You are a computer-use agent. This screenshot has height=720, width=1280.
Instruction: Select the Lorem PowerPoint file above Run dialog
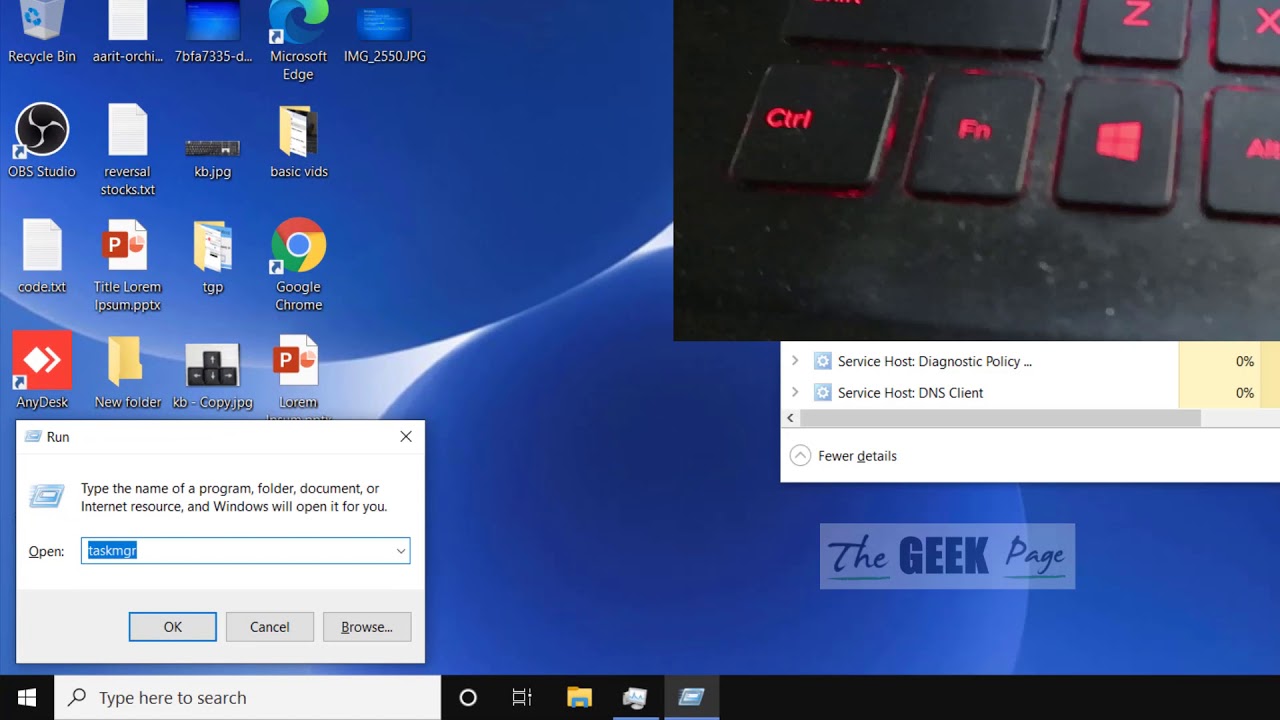(298, 375)
